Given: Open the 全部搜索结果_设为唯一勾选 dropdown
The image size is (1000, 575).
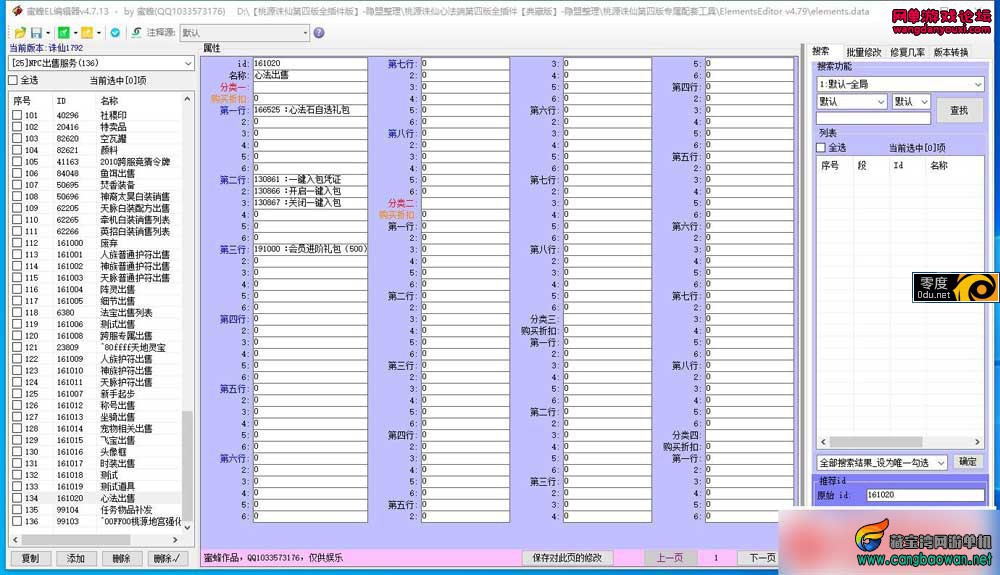Looking at the screenshot, I should coord(882,463).
